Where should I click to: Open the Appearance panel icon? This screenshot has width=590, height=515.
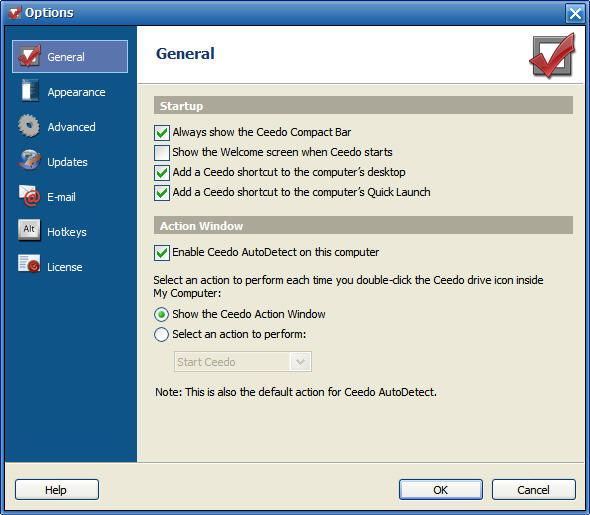(29, 91)
